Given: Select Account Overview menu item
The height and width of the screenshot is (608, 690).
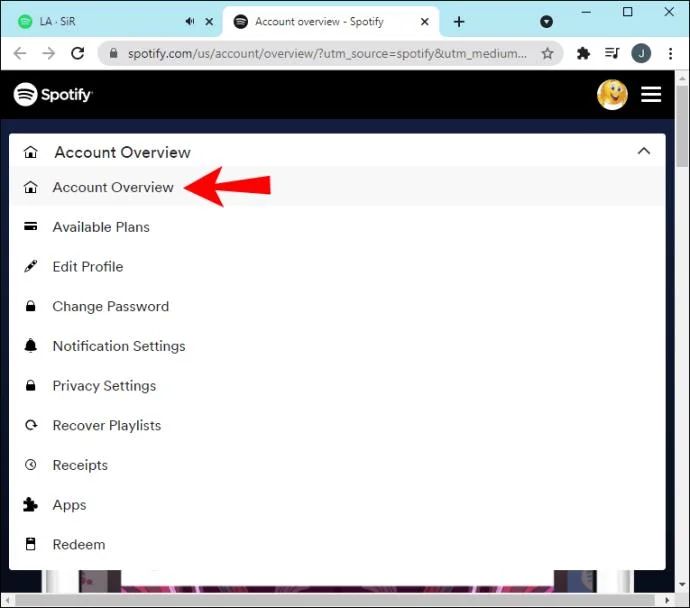Looking at the screenshot, I should 337,187.
